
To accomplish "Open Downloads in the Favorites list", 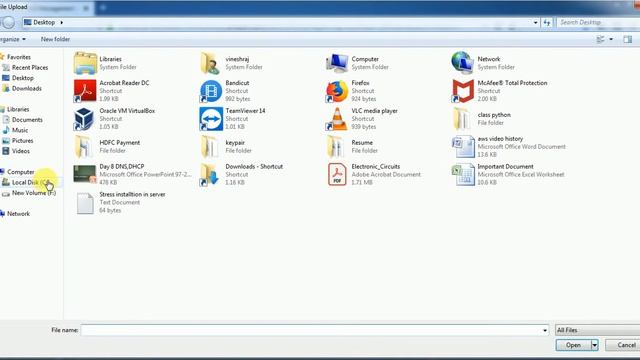I will 27,89.
